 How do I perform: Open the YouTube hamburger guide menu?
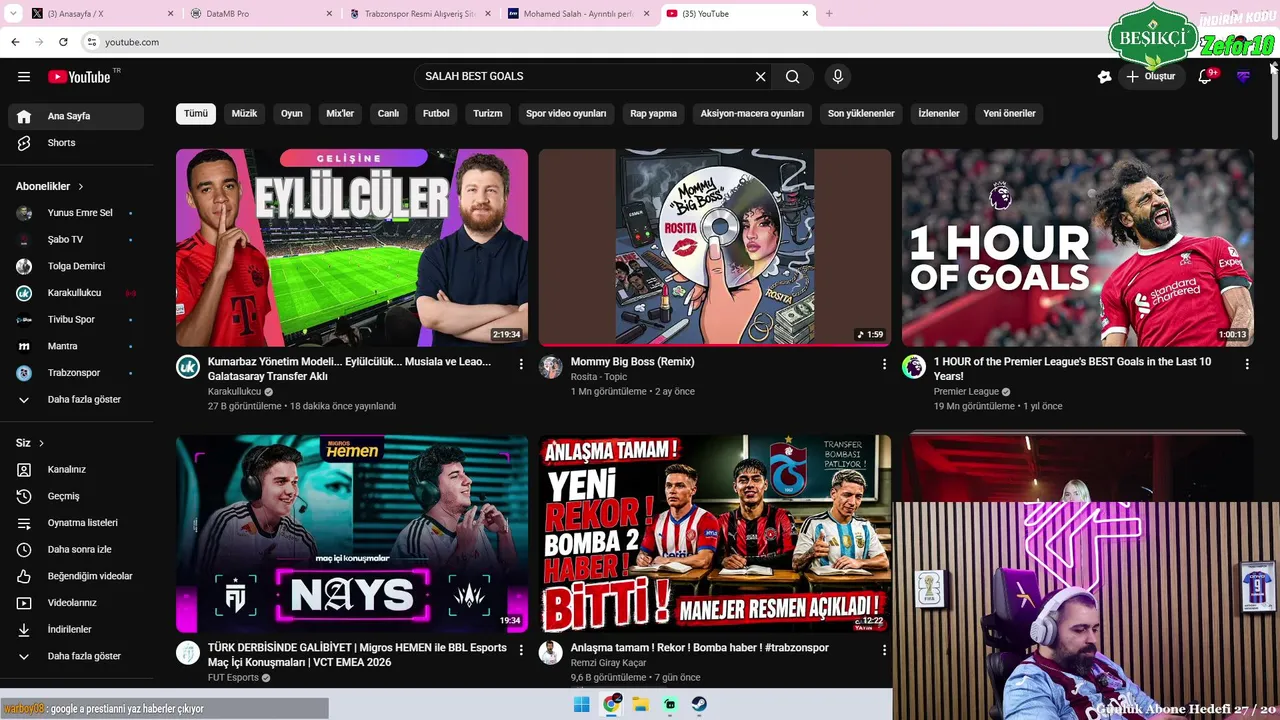click(x=24, y=77)
